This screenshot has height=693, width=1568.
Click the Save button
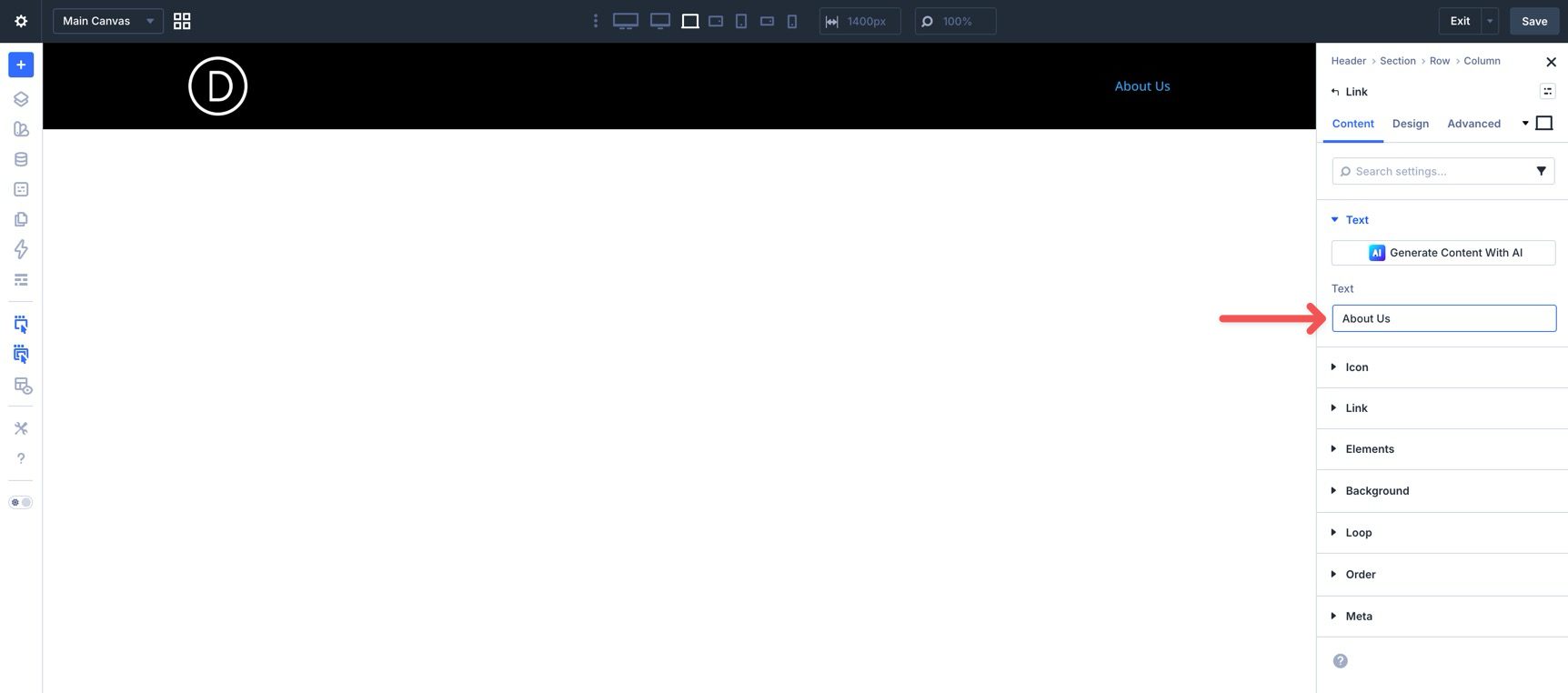[1534, 21]
